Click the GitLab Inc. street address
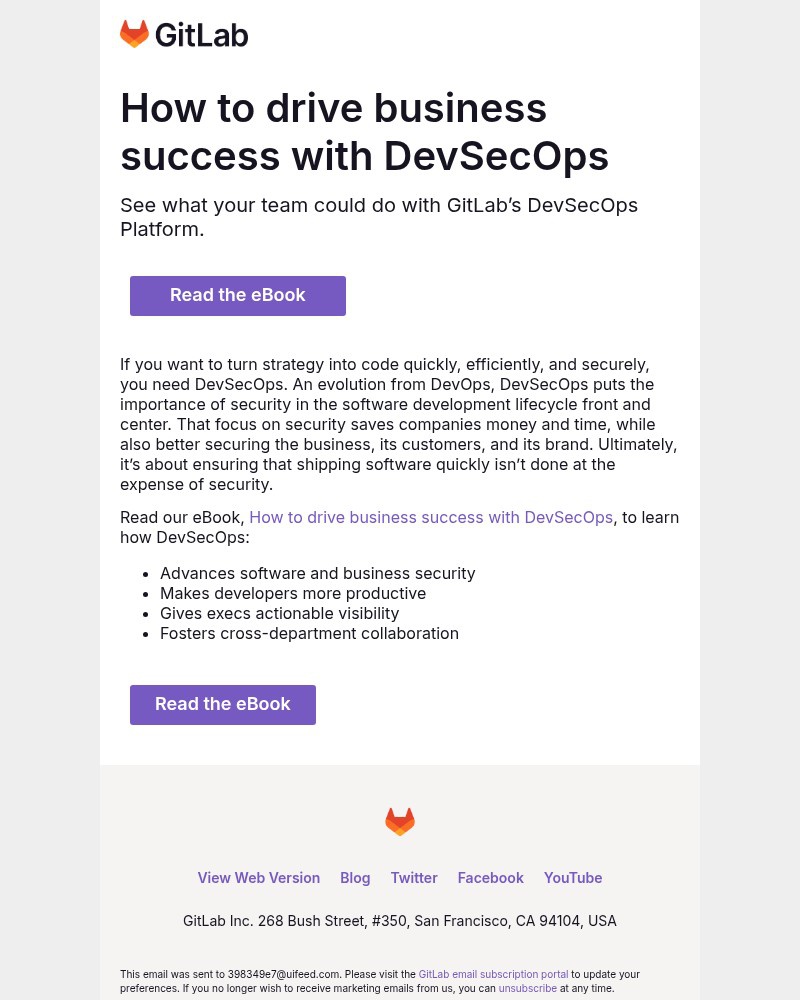This screenshot has width=800, height=1000. point(400,920)
